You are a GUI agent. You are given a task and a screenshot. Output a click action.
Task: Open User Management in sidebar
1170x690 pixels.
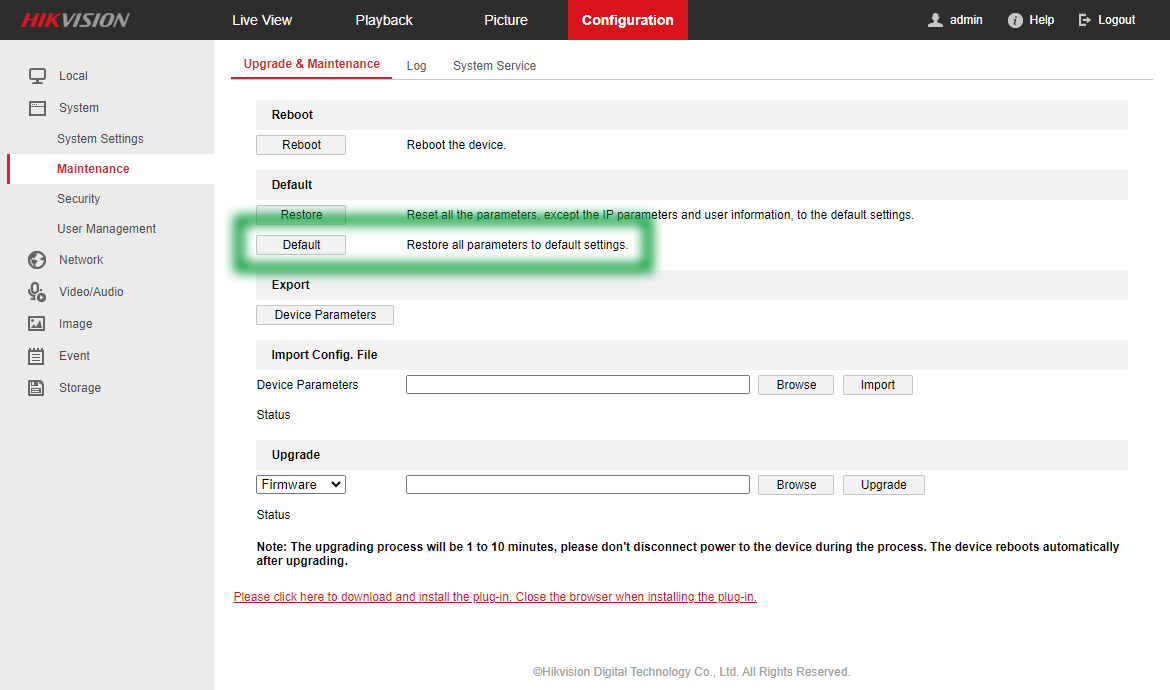pyautogui.click(x=107, y=229)
